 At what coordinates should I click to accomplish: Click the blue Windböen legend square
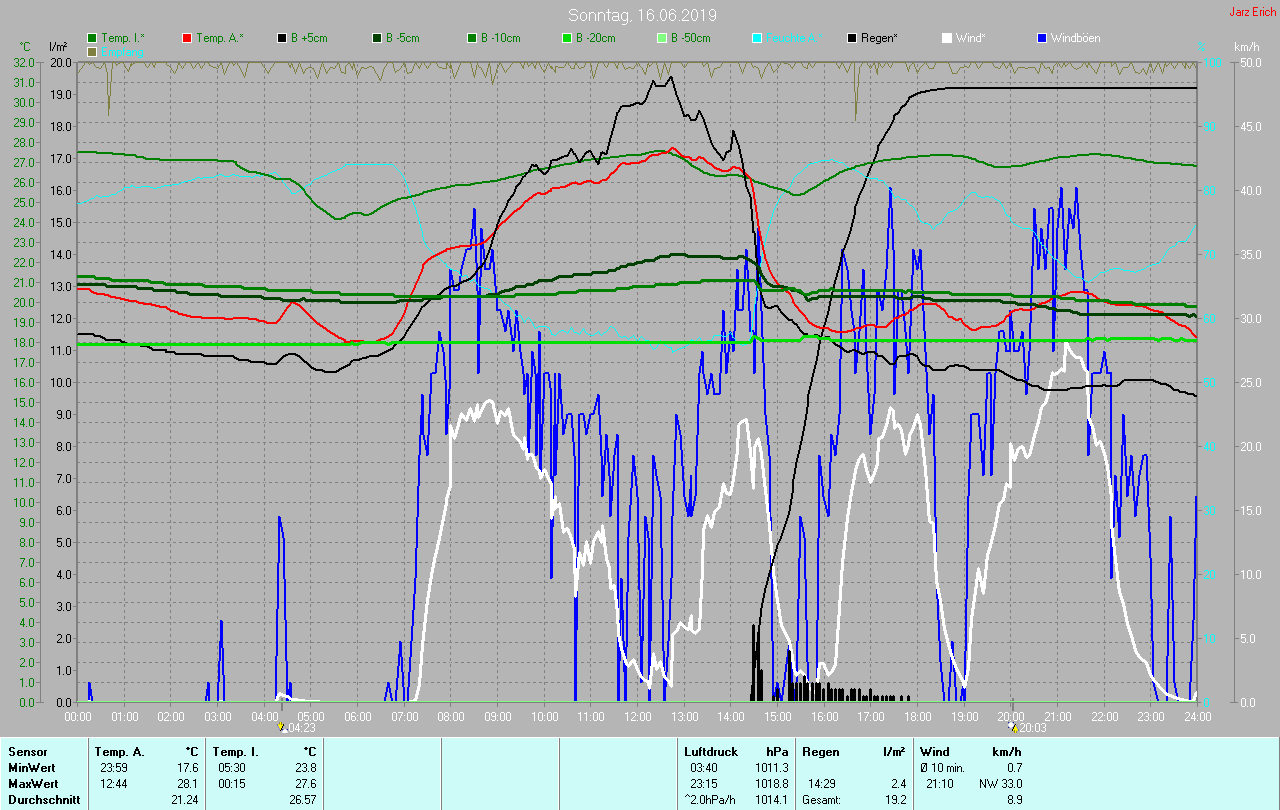1042,38
